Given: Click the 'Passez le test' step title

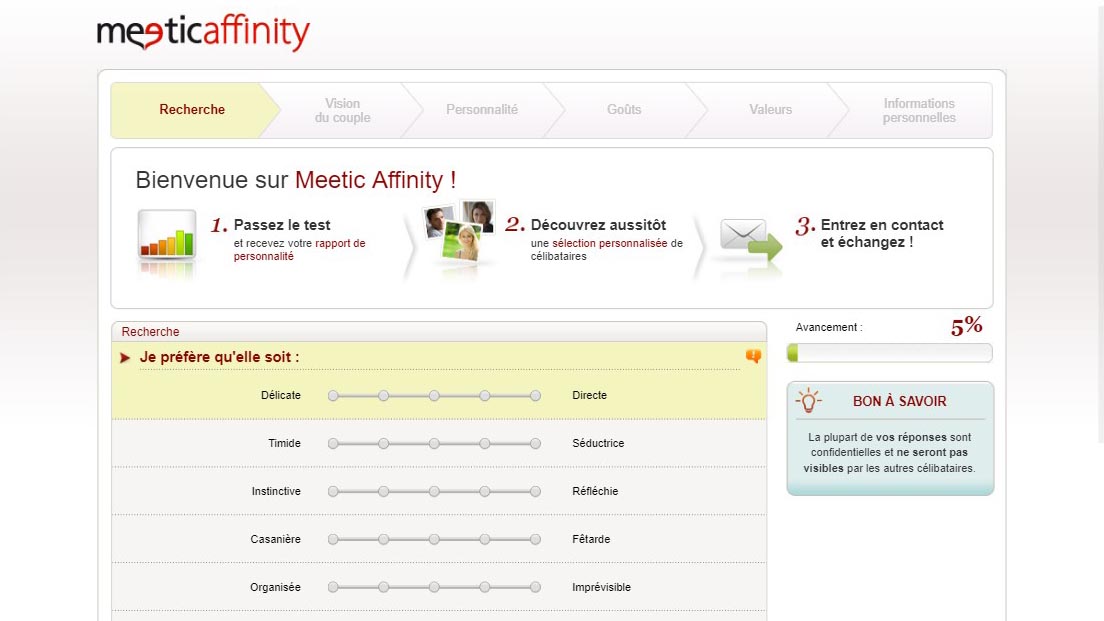Looking at the screenshot, I should [282, 225].
